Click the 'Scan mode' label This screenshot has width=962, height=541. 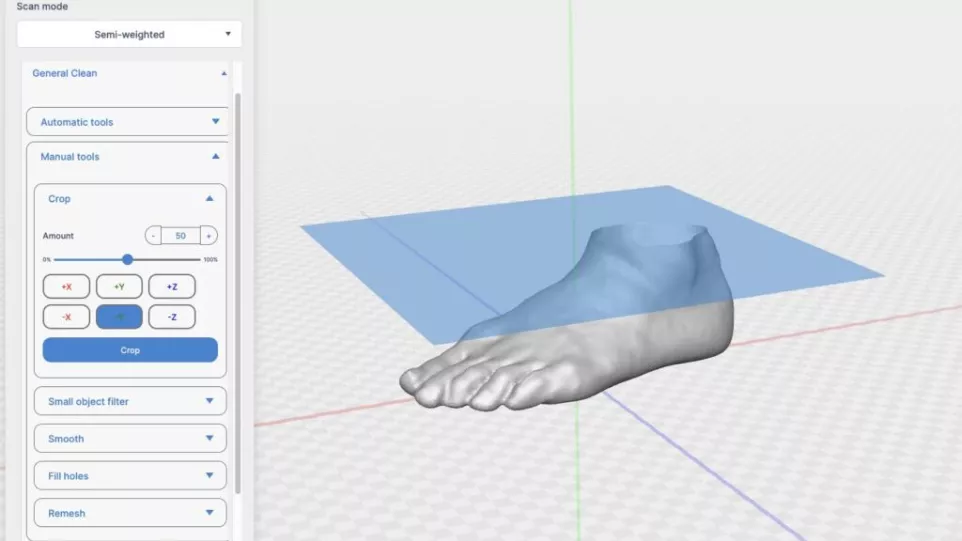click(42, 6)
